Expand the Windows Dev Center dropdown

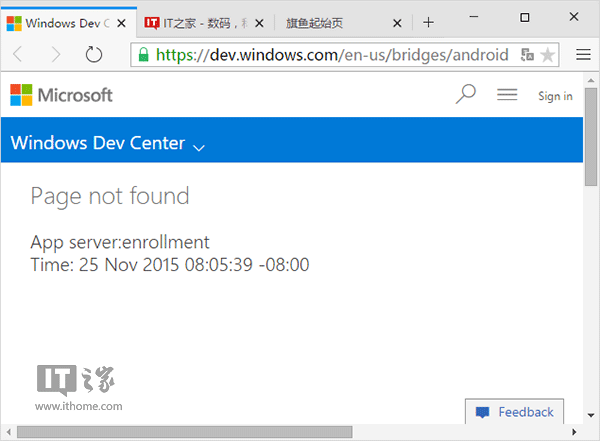click(x=198, y=146)
